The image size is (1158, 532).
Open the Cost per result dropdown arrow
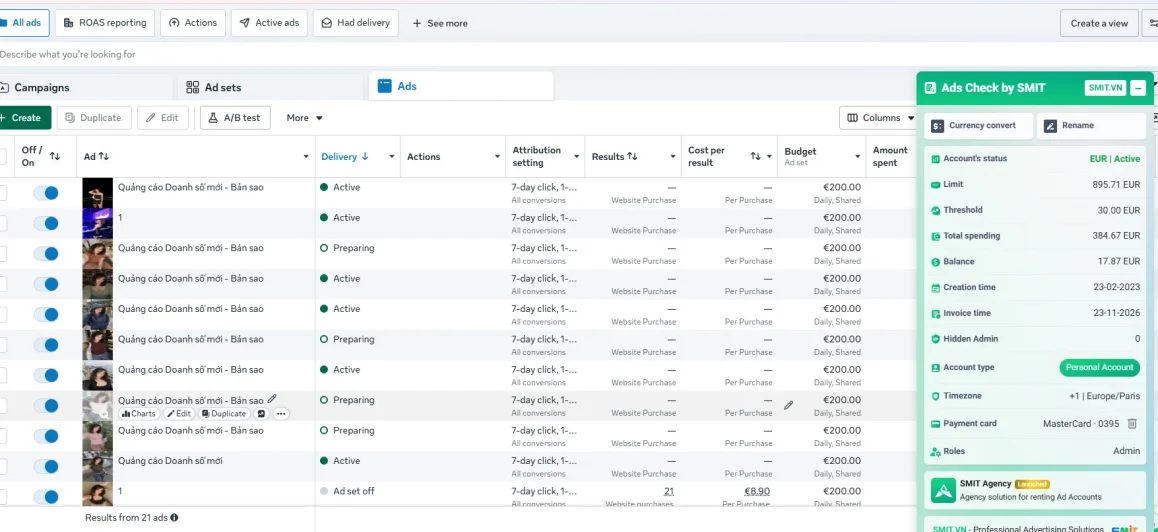point(770,157)
